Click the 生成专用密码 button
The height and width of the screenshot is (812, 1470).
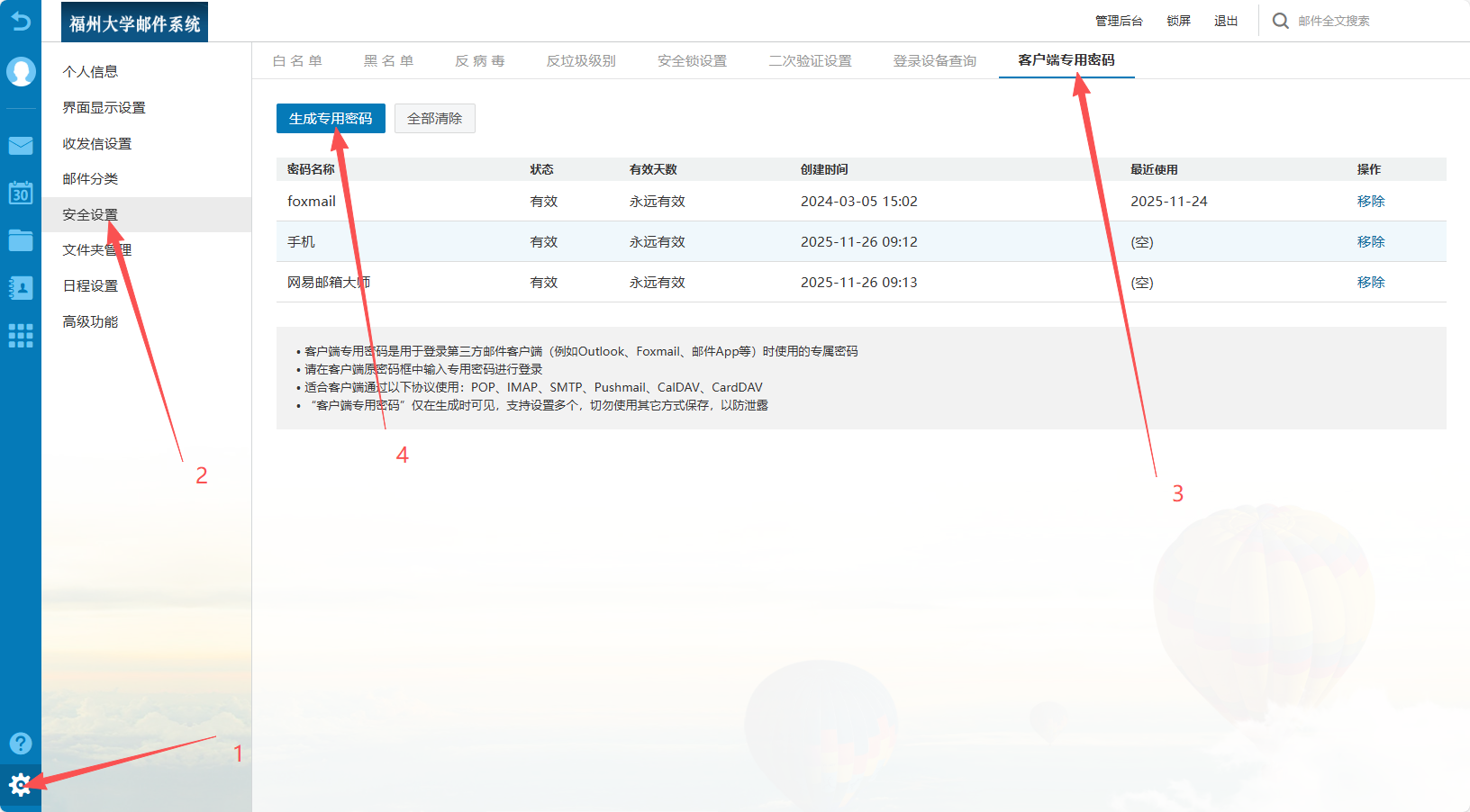pyautogui.click(x=331, y=119)
